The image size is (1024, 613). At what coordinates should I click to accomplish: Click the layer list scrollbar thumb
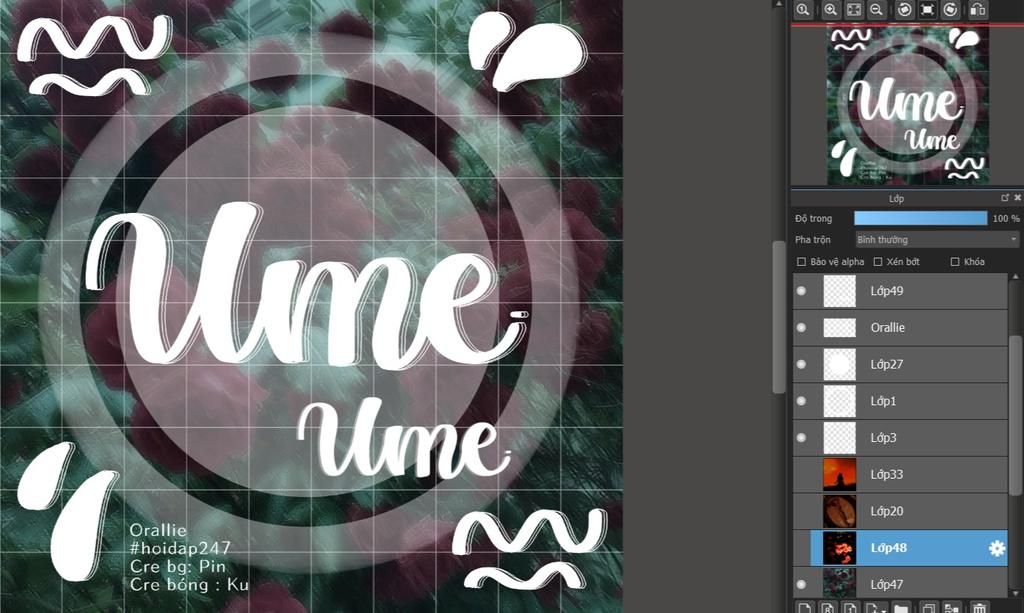[x=1016, y=415]
